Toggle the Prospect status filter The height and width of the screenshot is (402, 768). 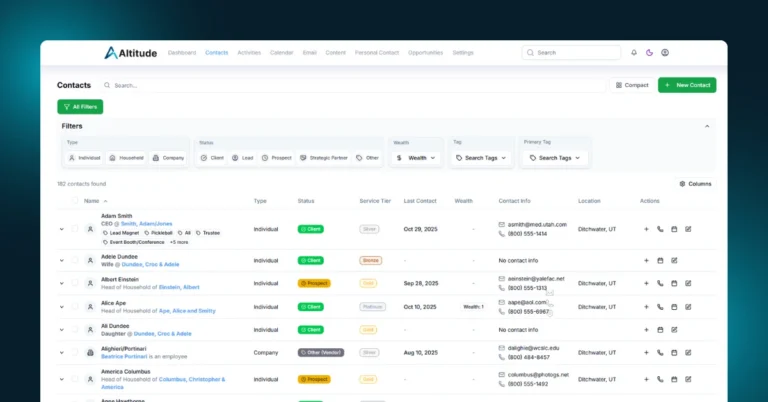(x=279, y=157)
